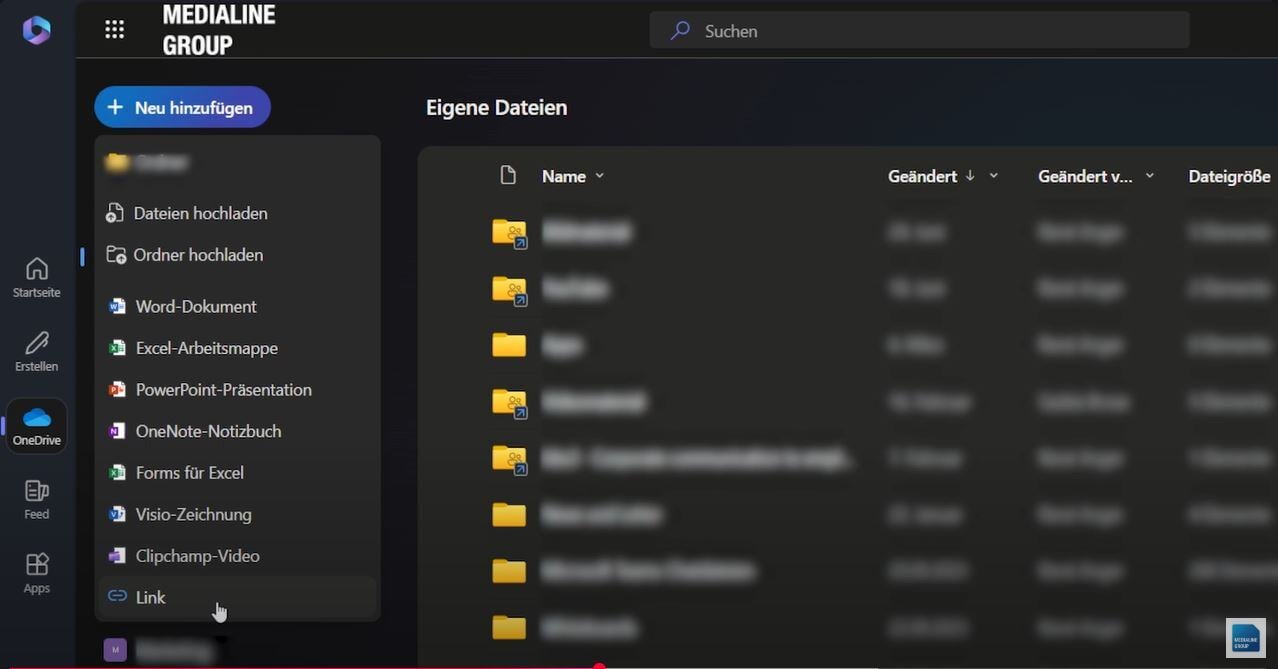Screen dimensions: 1278x669
Task: Open Apps in the sidebar
Action: click(x=37, y=574)
